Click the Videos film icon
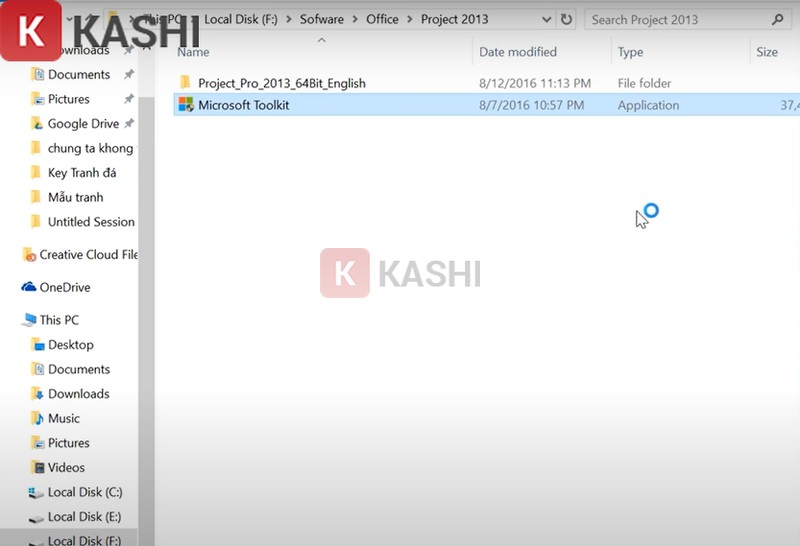 [38, 467]
